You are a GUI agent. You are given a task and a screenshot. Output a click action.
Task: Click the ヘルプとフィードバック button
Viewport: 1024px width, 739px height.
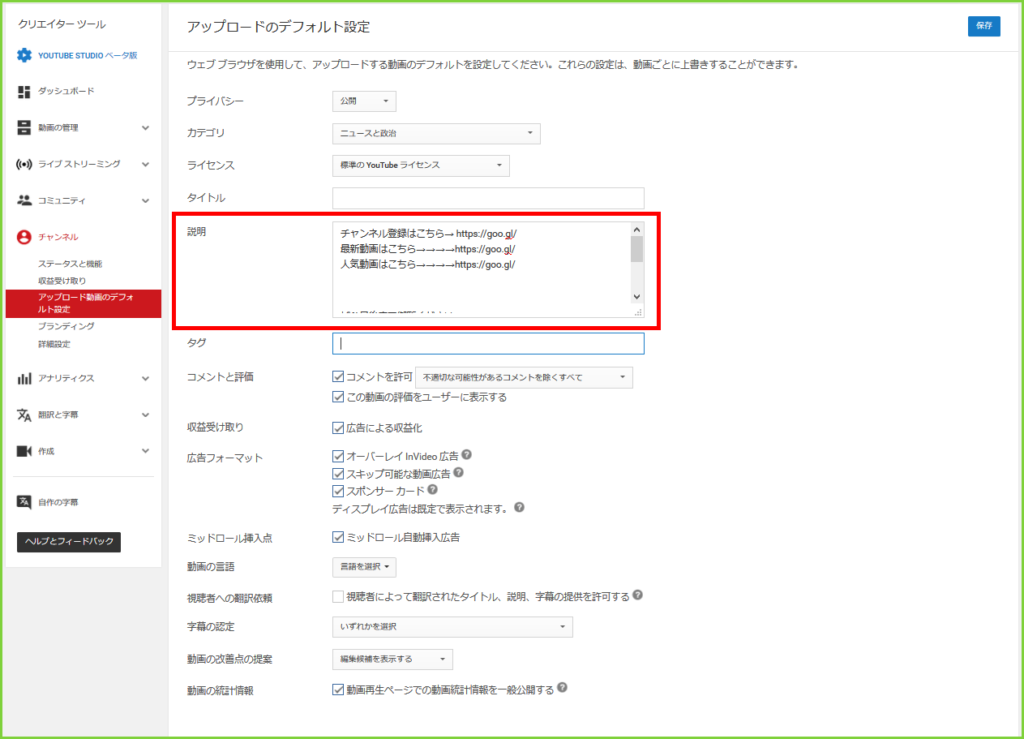[69, 542]
